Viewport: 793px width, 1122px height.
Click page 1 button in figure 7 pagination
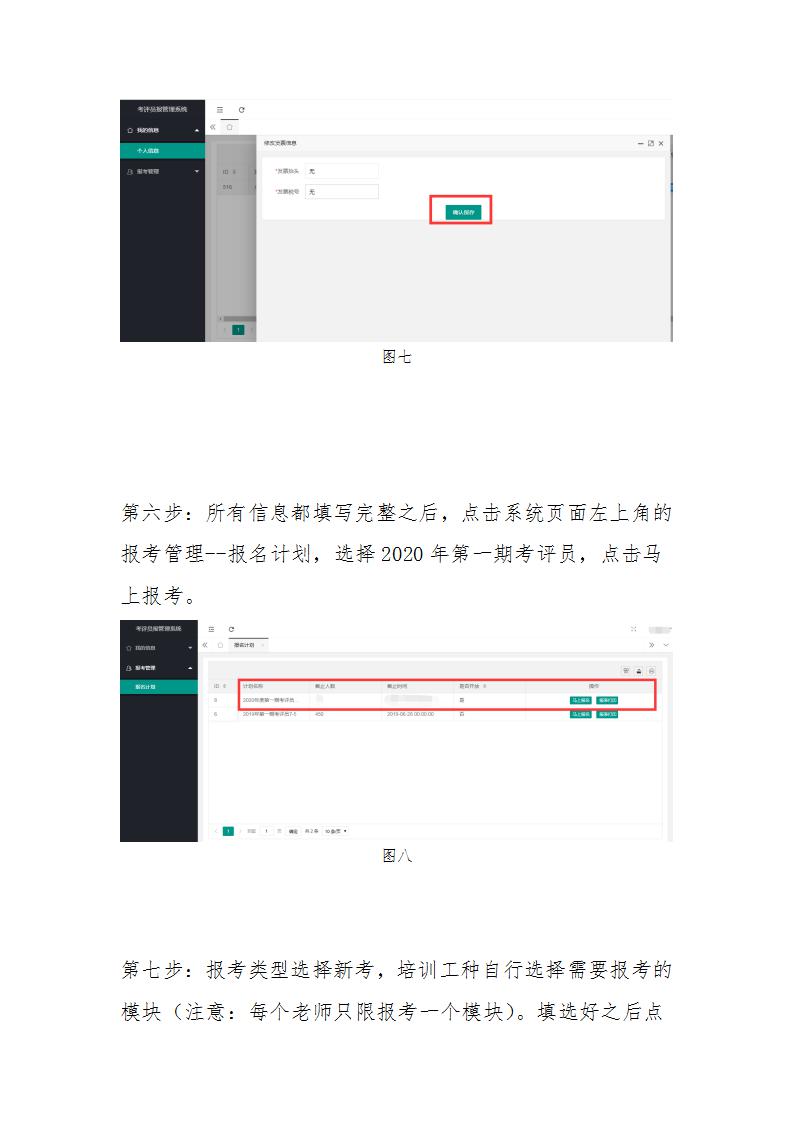coord(238,330)
